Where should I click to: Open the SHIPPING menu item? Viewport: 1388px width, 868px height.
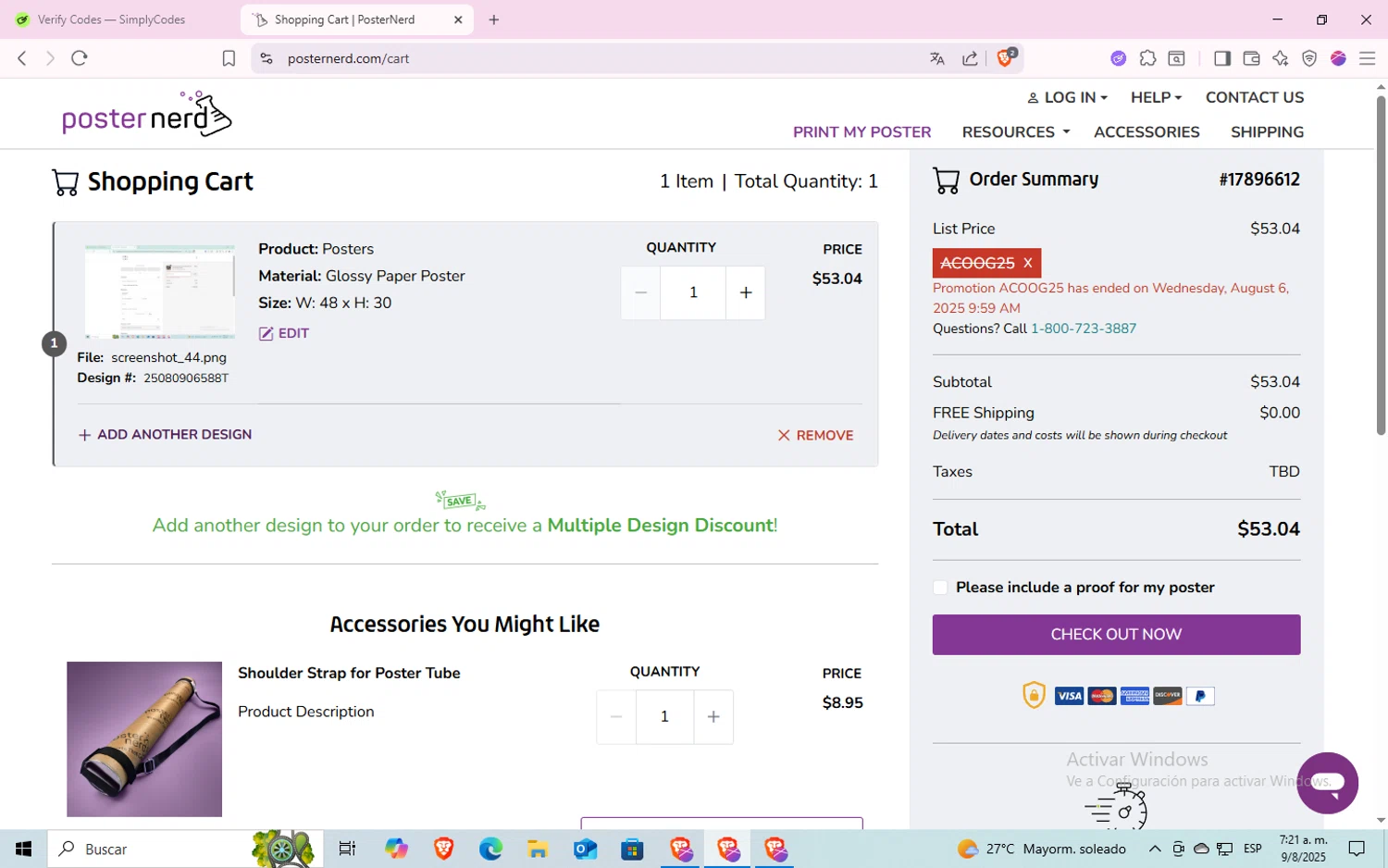click(1267, 132)
